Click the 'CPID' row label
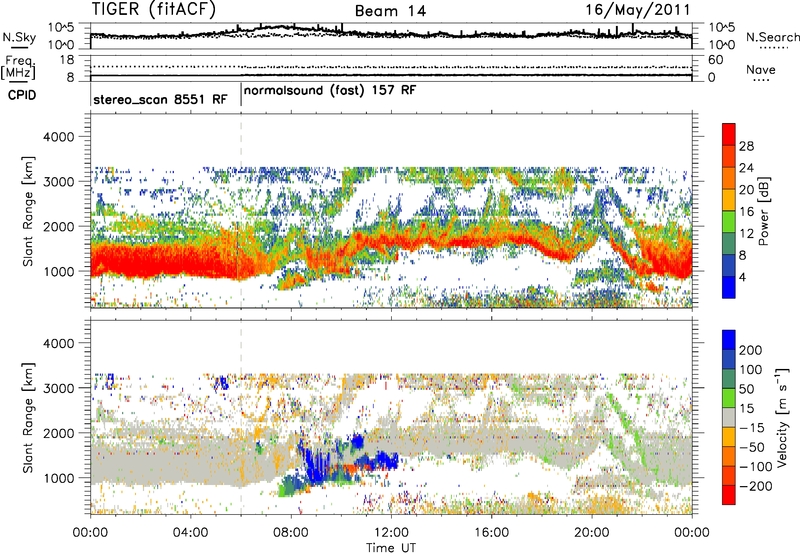This screenshot has width=800, height=554. pyautogui.click(x=22, y=95)
